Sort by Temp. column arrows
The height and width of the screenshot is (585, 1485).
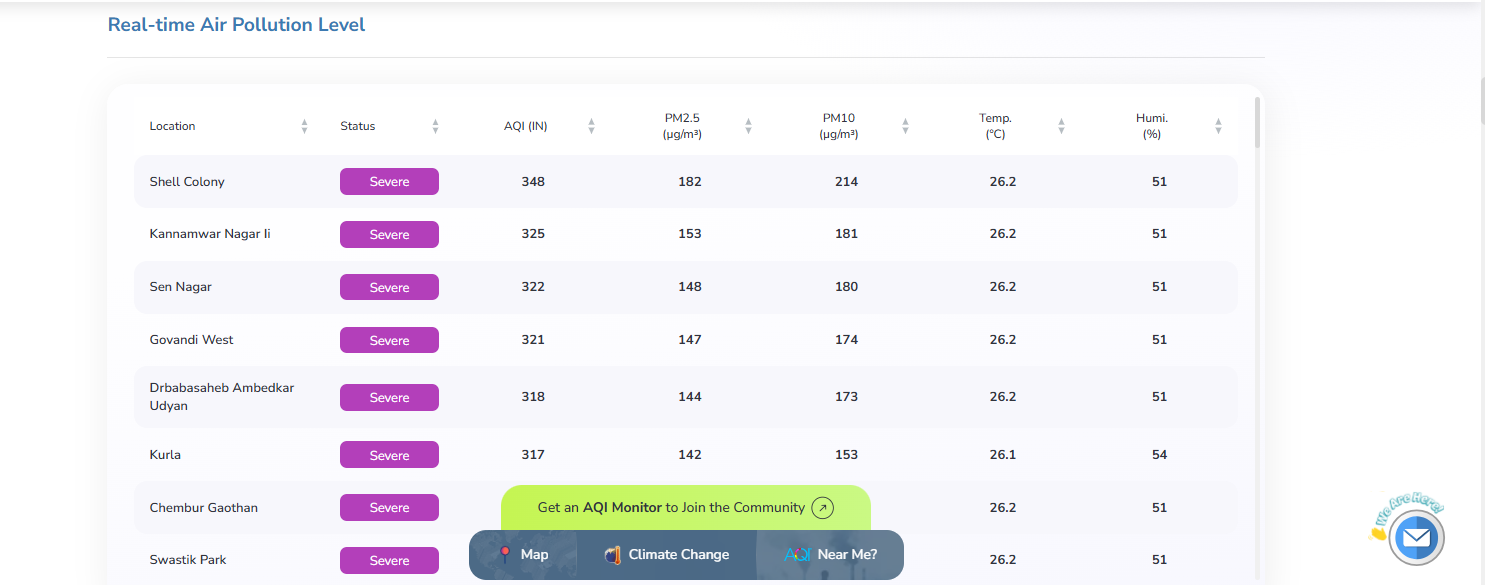pyautogui.click(x=1061, y=126)
